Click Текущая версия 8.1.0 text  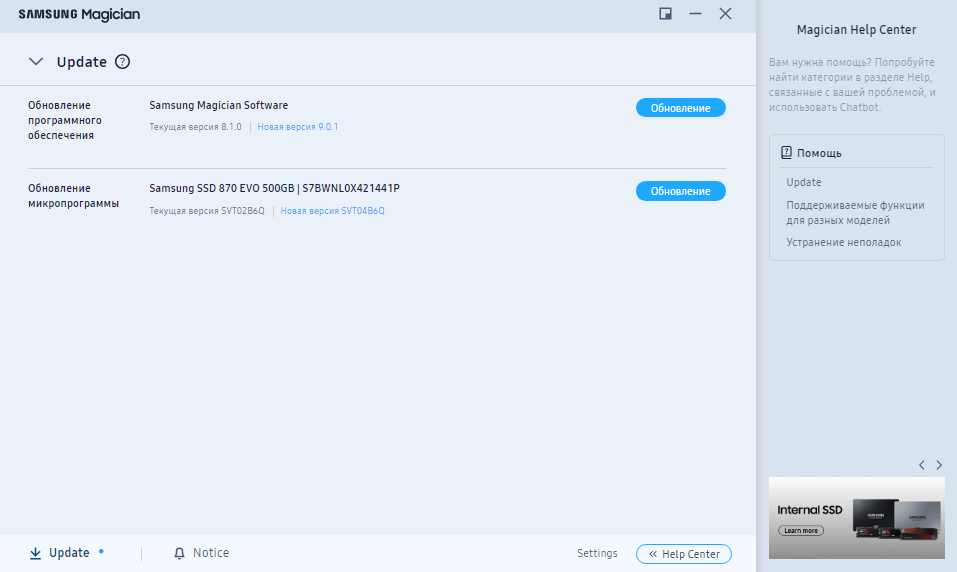195,127
